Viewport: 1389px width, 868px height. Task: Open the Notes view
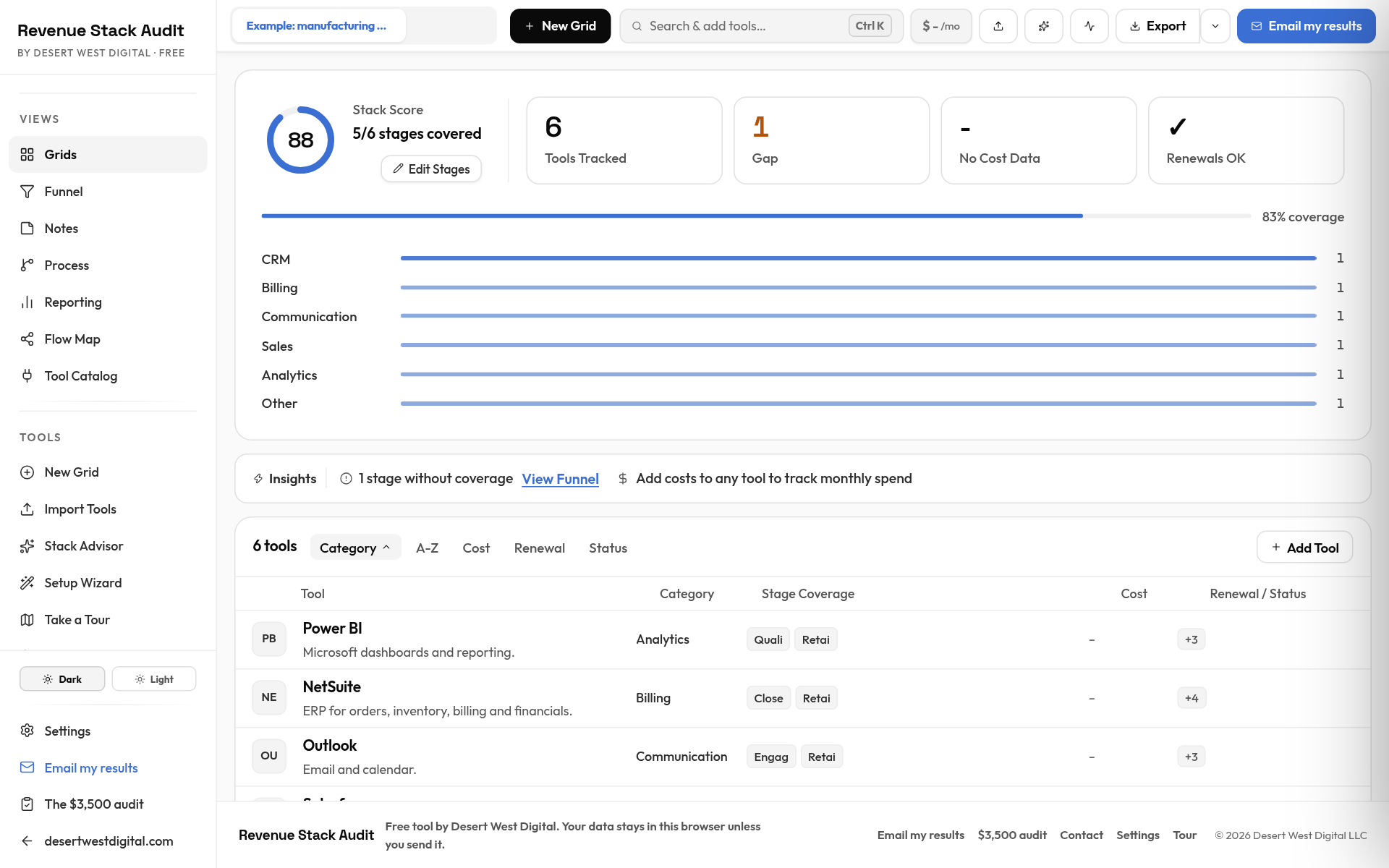pyautogui.click(x=108, y=228)
